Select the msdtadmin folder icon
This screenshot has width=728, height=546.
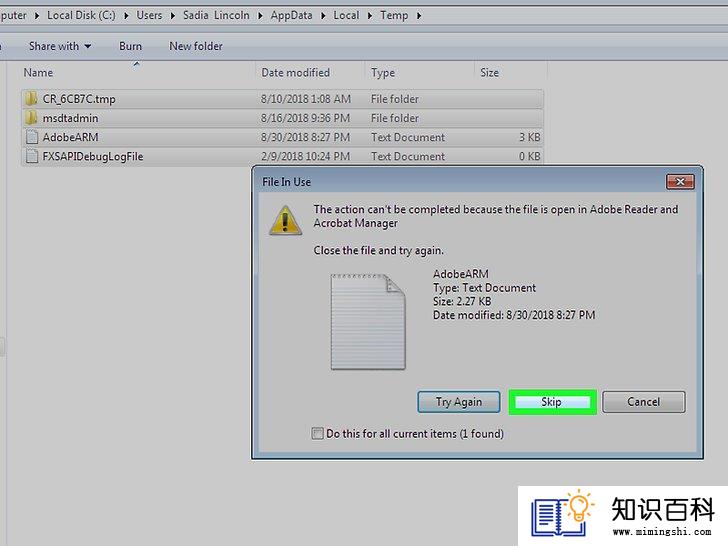tap(31, 118)
